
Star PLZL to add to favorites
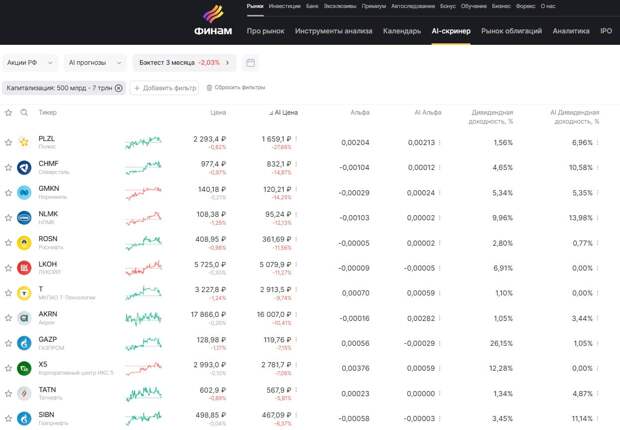click(8, 142)
